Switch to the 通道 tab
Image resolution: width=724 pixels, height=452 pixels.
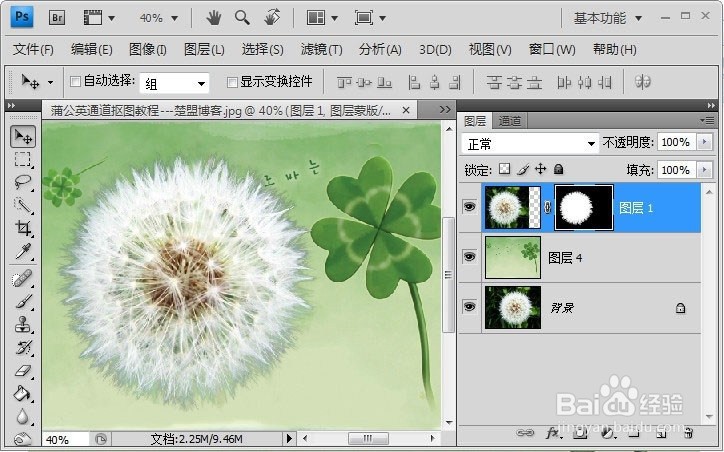(510, 121)
